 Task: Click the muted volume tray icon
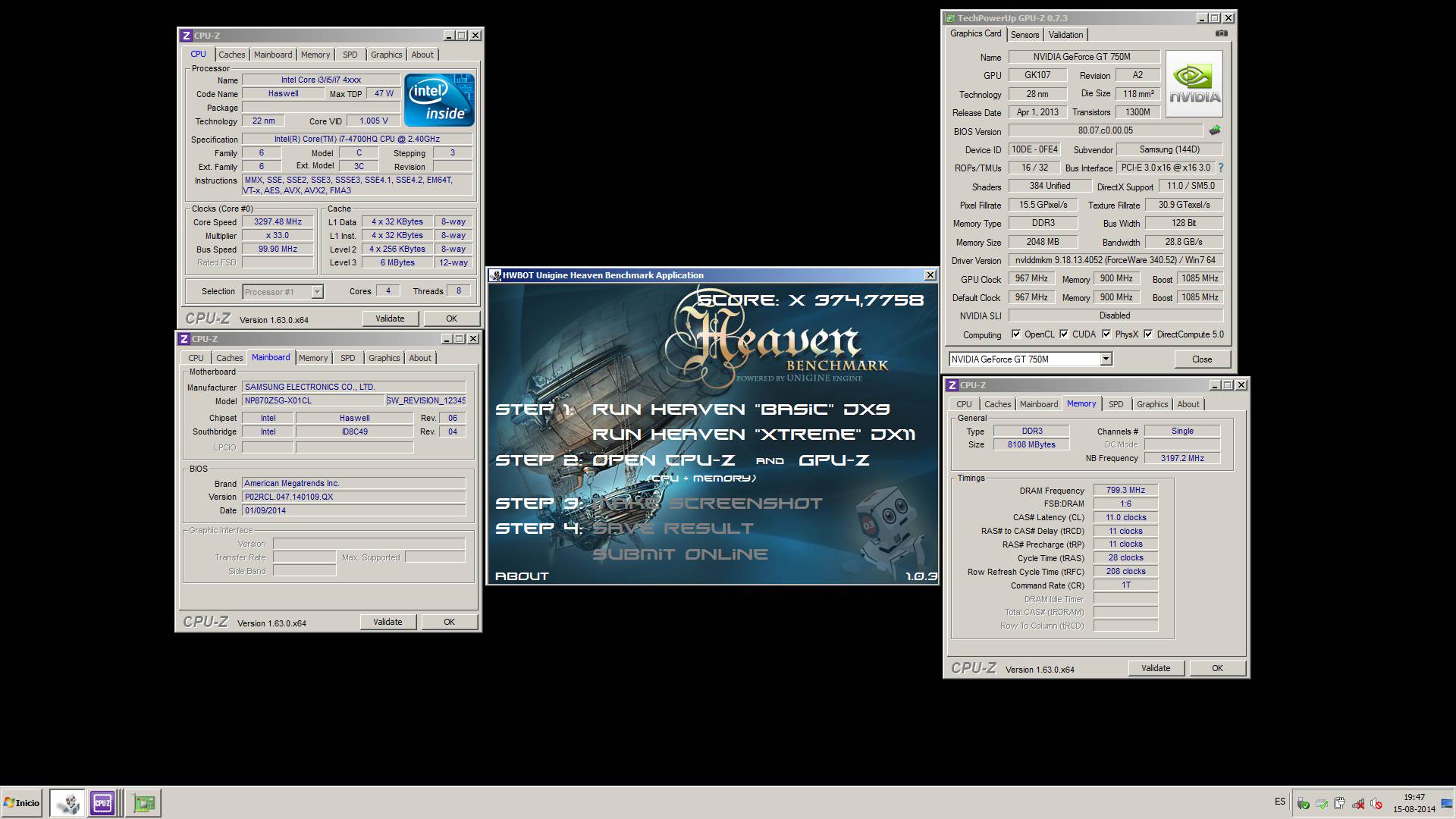(1376, 803)
